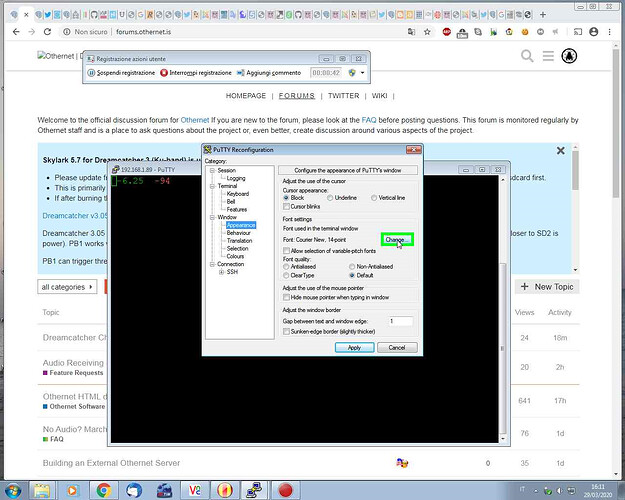625x500 pixels.
Task: Open the forum hamburger menu icon
Action: pos(548,56)
